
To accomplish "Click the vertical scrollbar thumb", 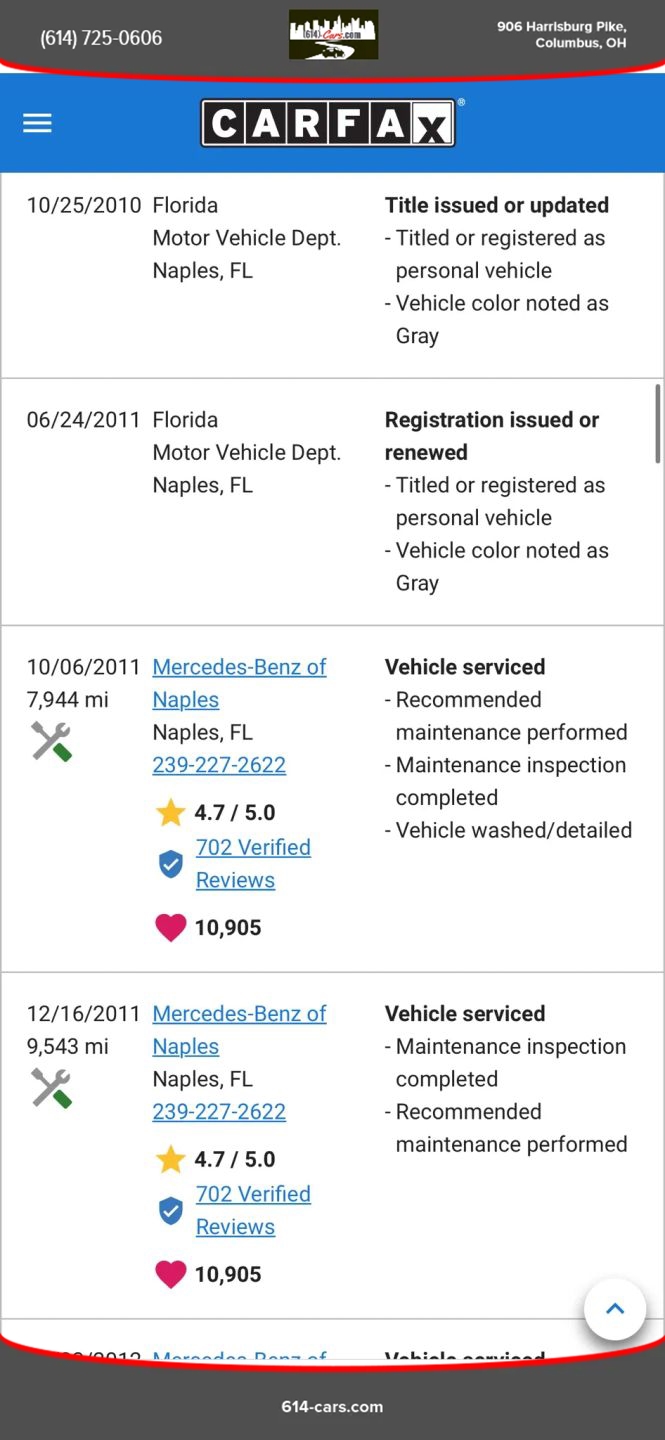I will pyautogui.click(x=657, y=420).
